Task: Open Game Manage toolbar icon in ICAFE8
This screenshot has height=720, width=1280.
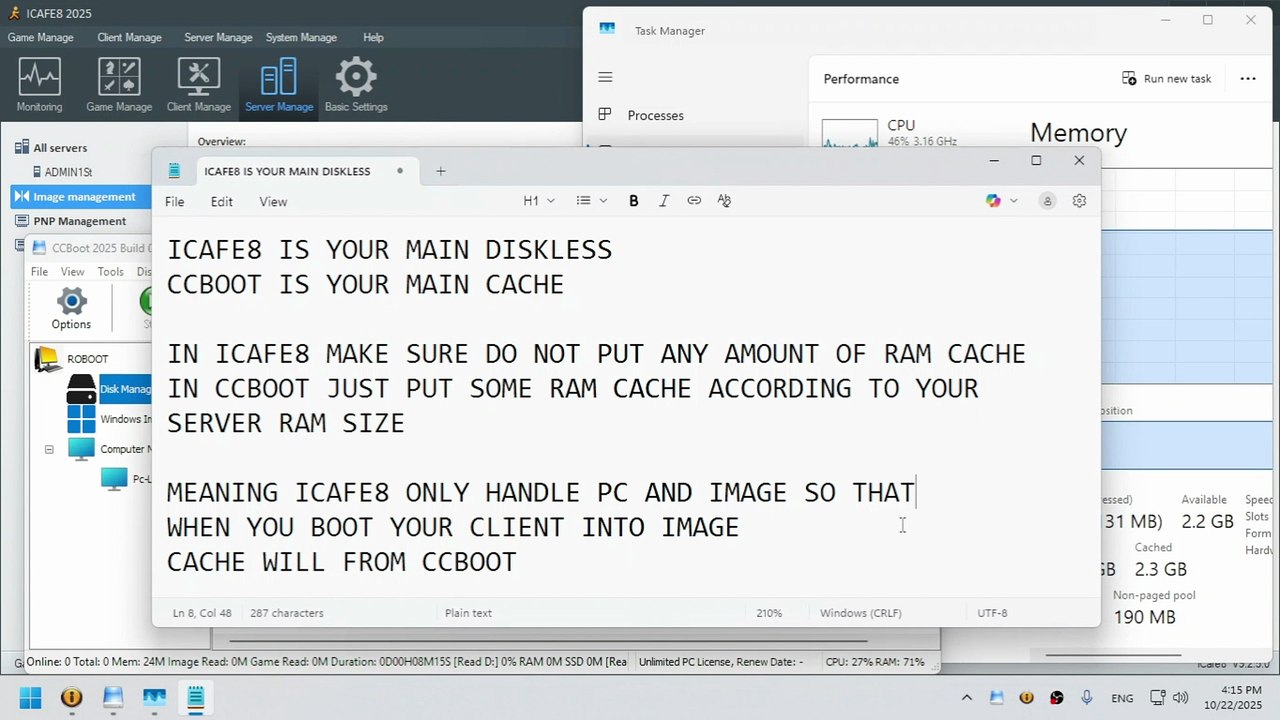Action: click(119, 85)
